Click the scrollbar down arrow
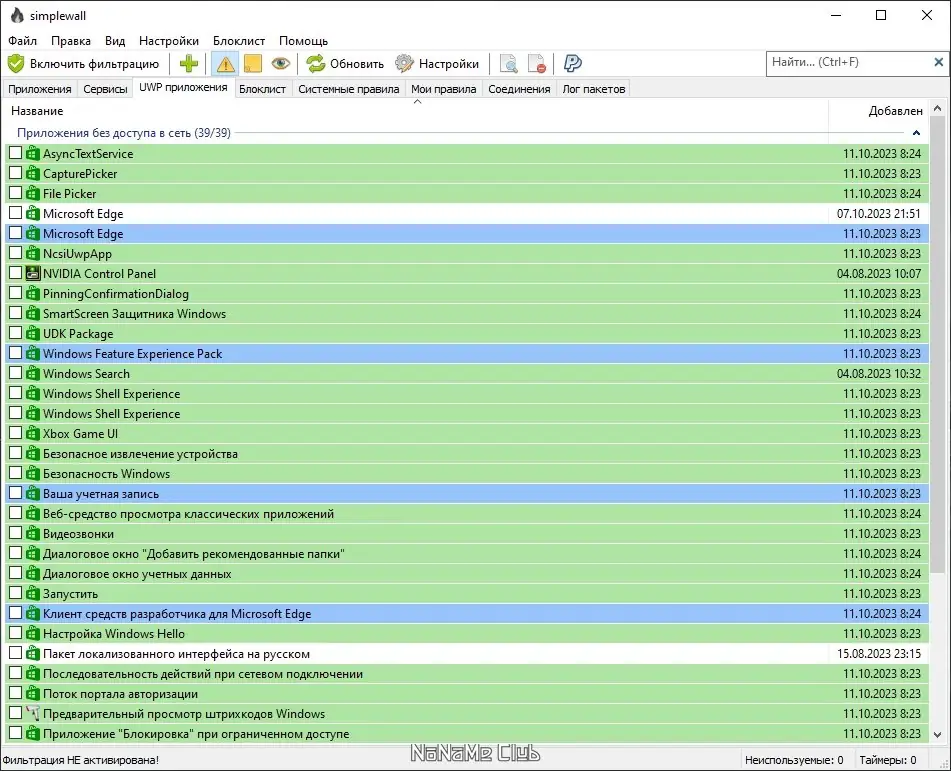 click(938, 735)
